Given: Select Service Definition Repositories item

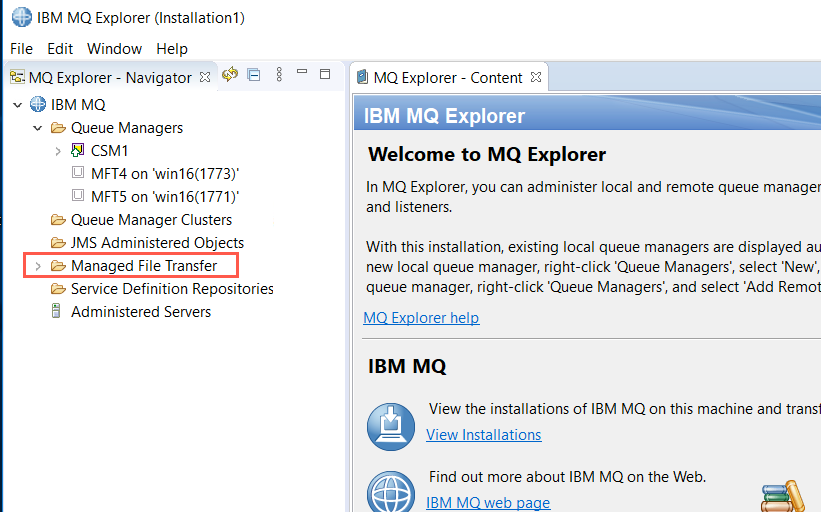Looking at the screenshot, I should 172,289.
